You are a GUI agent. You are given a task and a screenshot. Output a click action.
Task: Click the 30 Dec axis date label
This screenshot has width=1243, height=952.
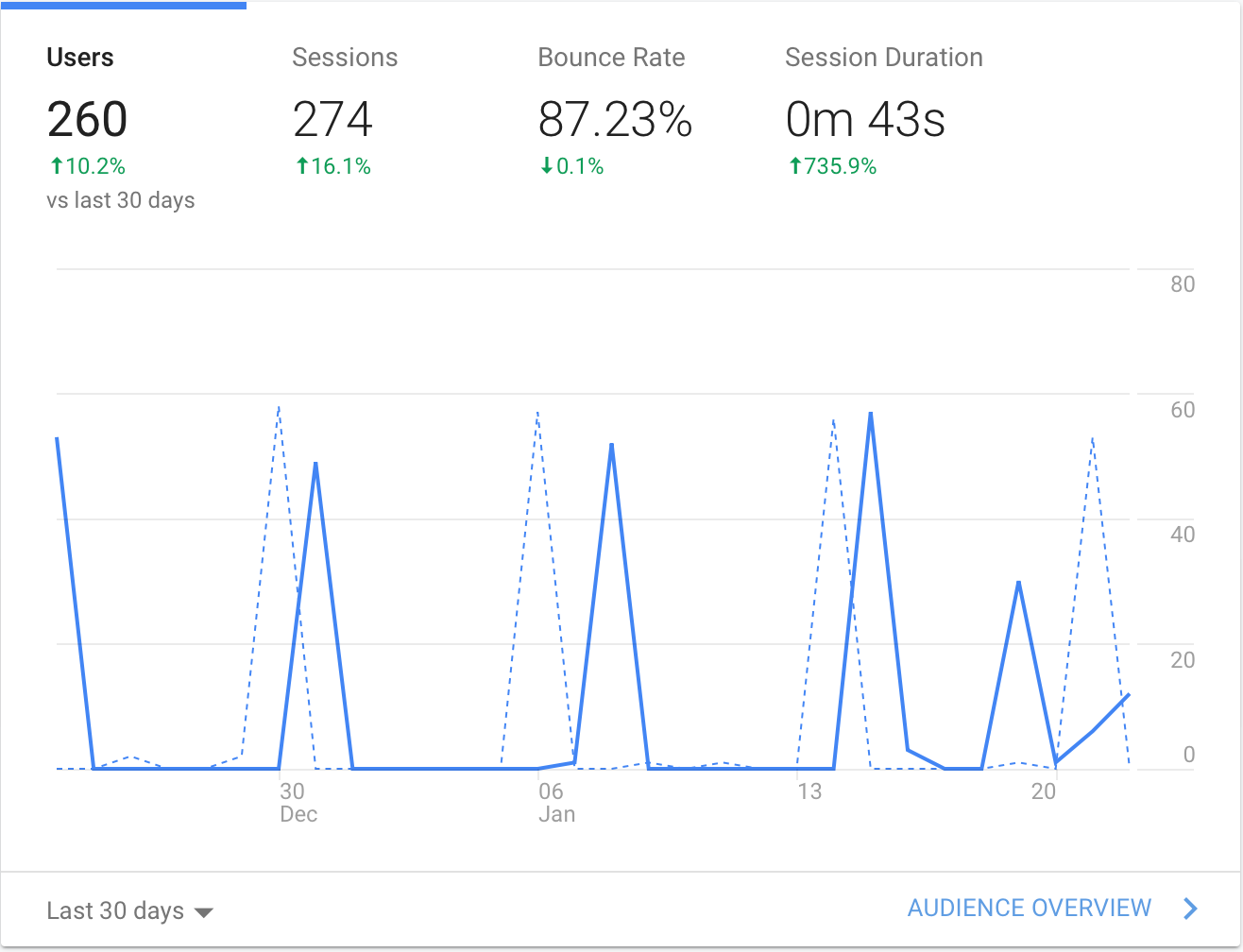point(298,803)
